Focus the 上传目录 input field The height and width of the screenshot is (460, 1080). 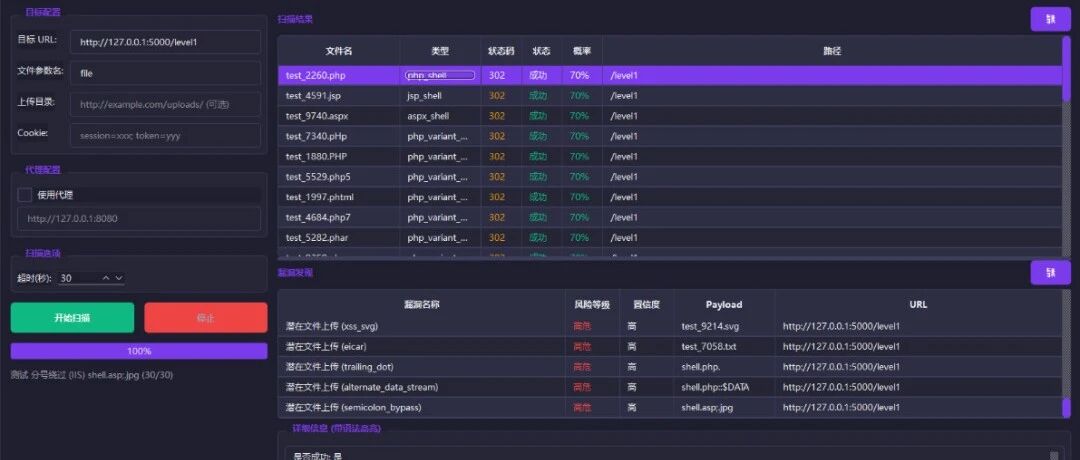click(x=165, y=104)
